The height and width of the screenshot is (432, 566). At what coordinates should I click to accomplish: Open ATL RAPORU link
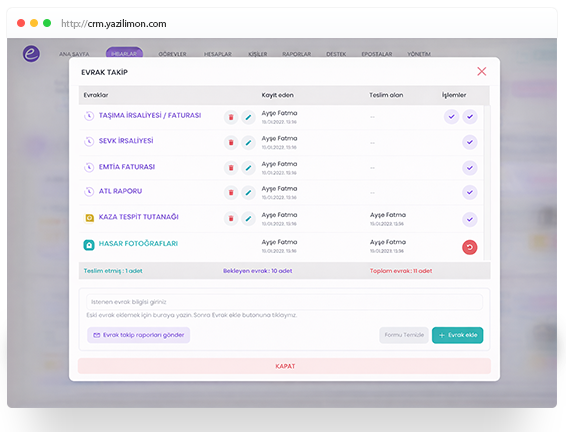pyautogui.click(x=120, y=191)
